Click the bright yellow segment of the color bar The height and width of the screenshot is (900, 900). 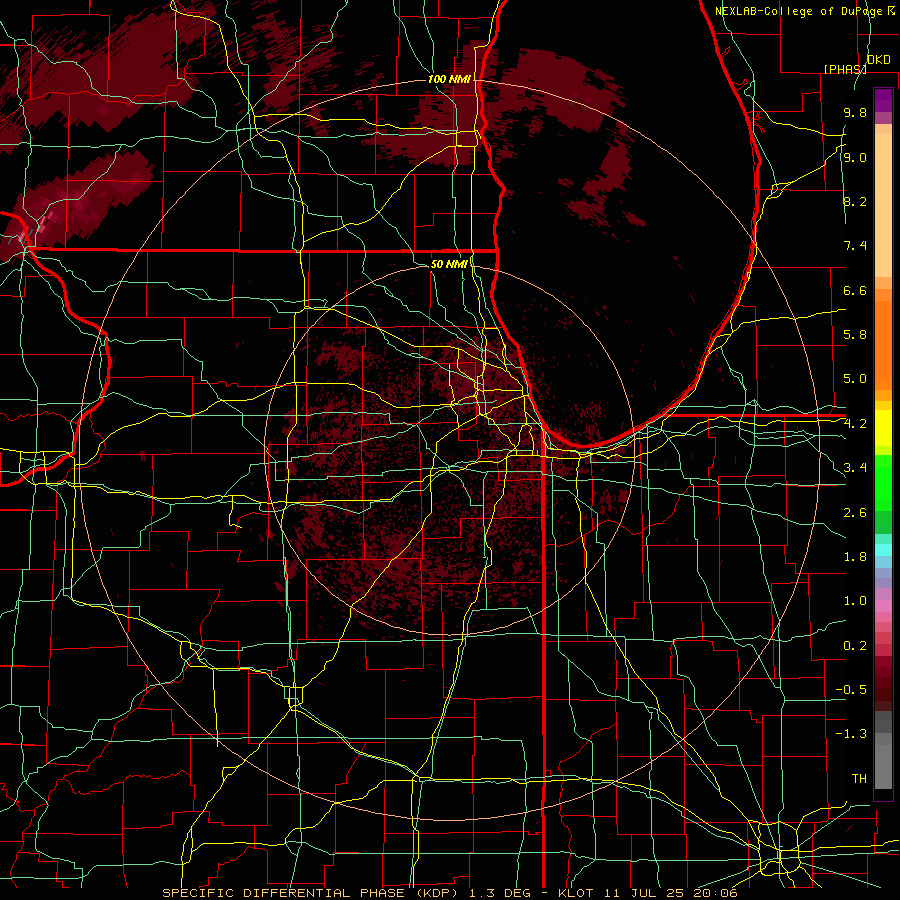pos(883,428)
